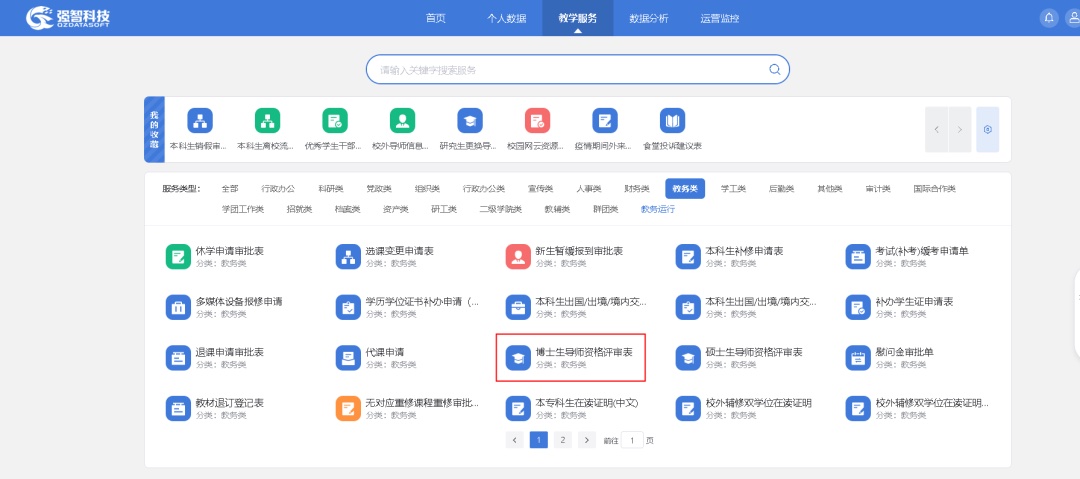
Task: Click the 校外导师信息 green favorite icon
Action: 402,122
